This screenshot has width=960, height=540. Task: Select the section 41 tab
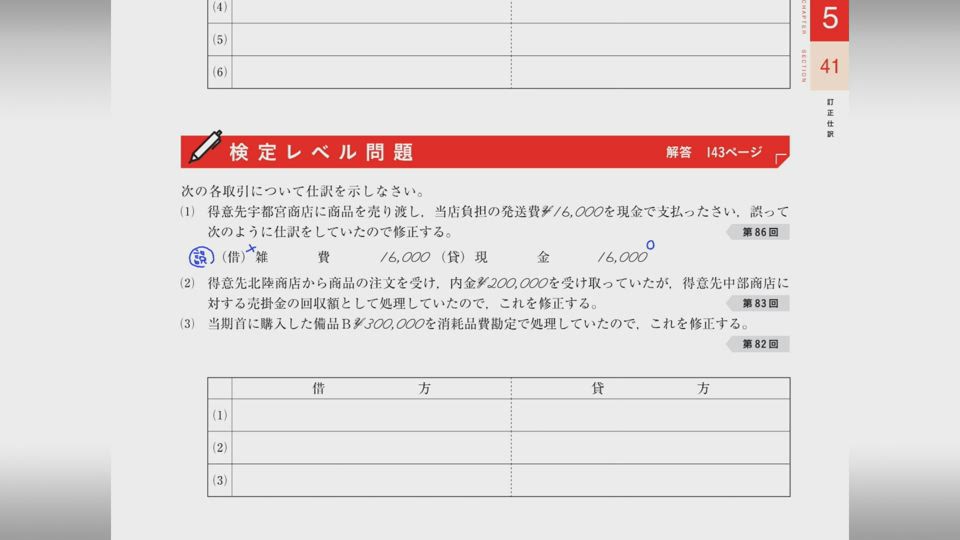click(829, 67)
